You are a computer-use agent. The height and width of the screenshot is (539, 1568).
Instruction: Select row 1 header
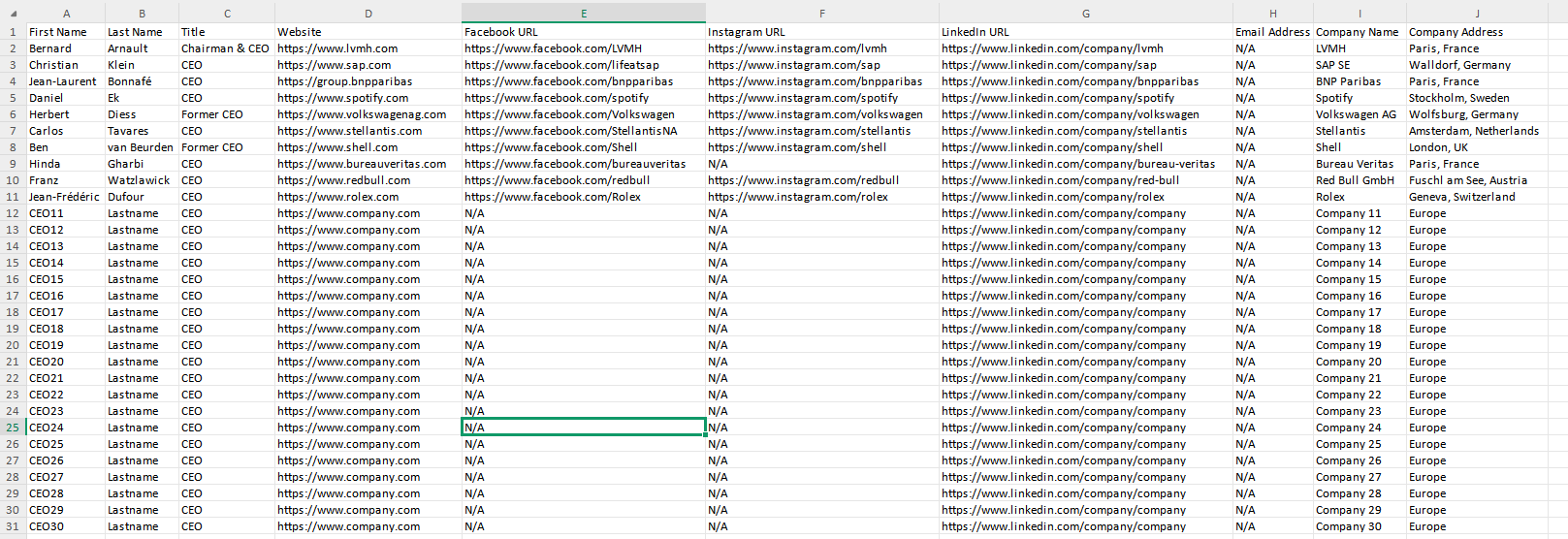[x=13, y=32]
